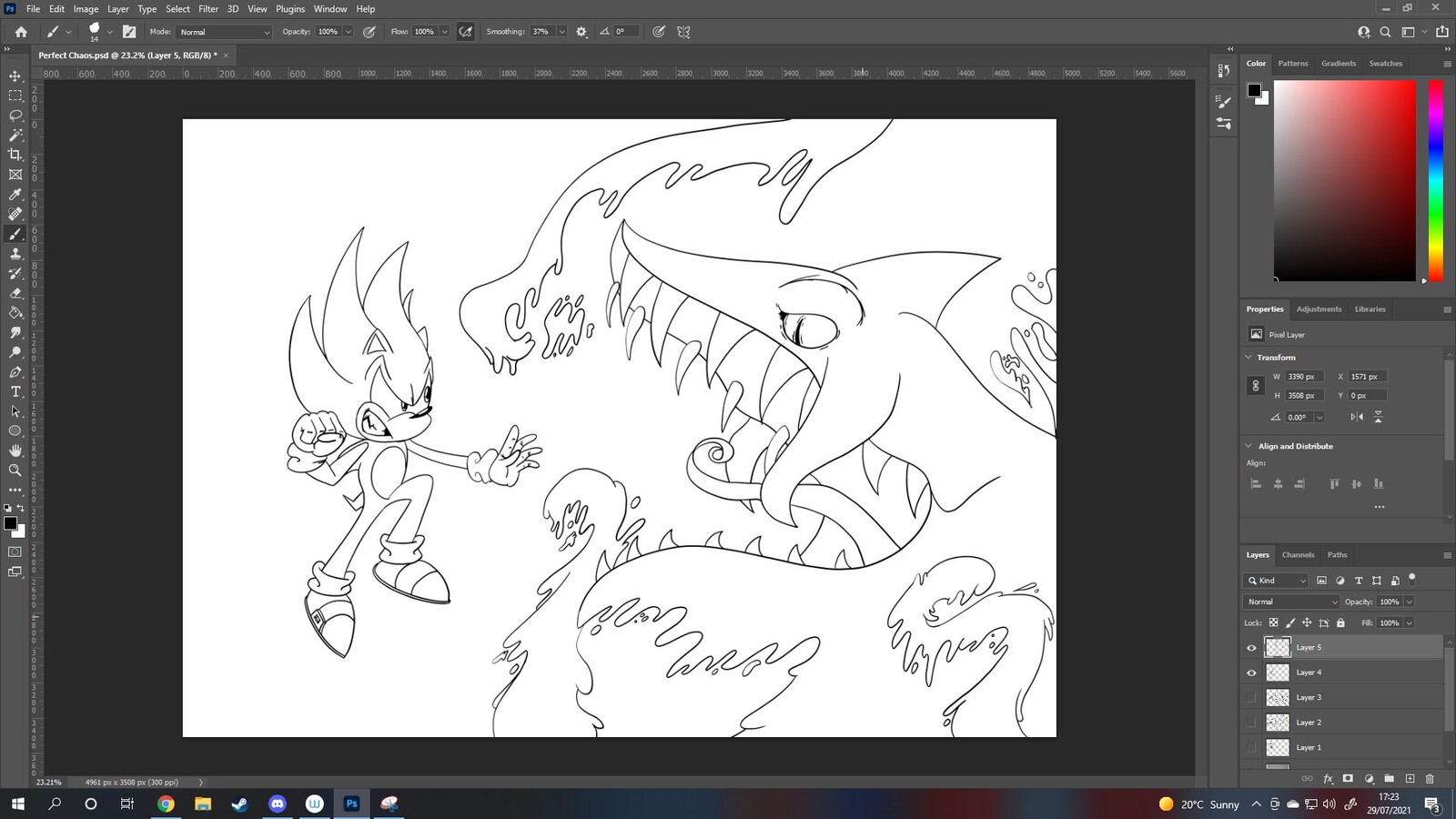
Task: Delete layer using trash icon
Action: (1430, 779)
